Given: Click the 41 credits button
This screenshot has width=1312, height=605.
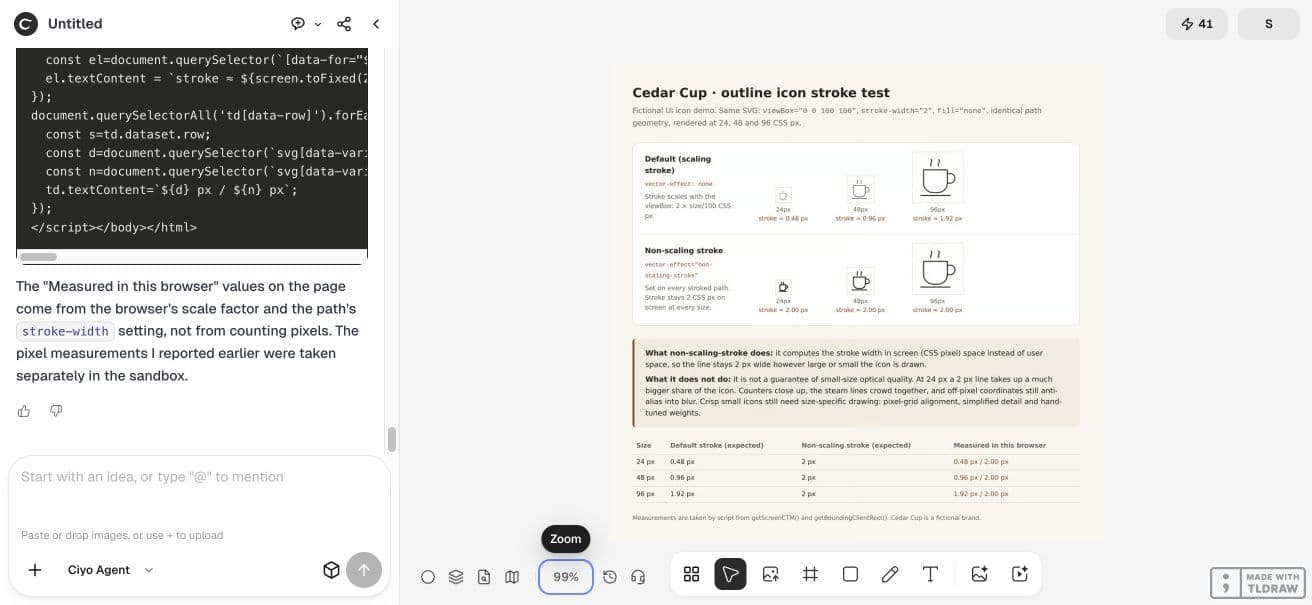Looking at the screenshot, I should [1197, 24].
